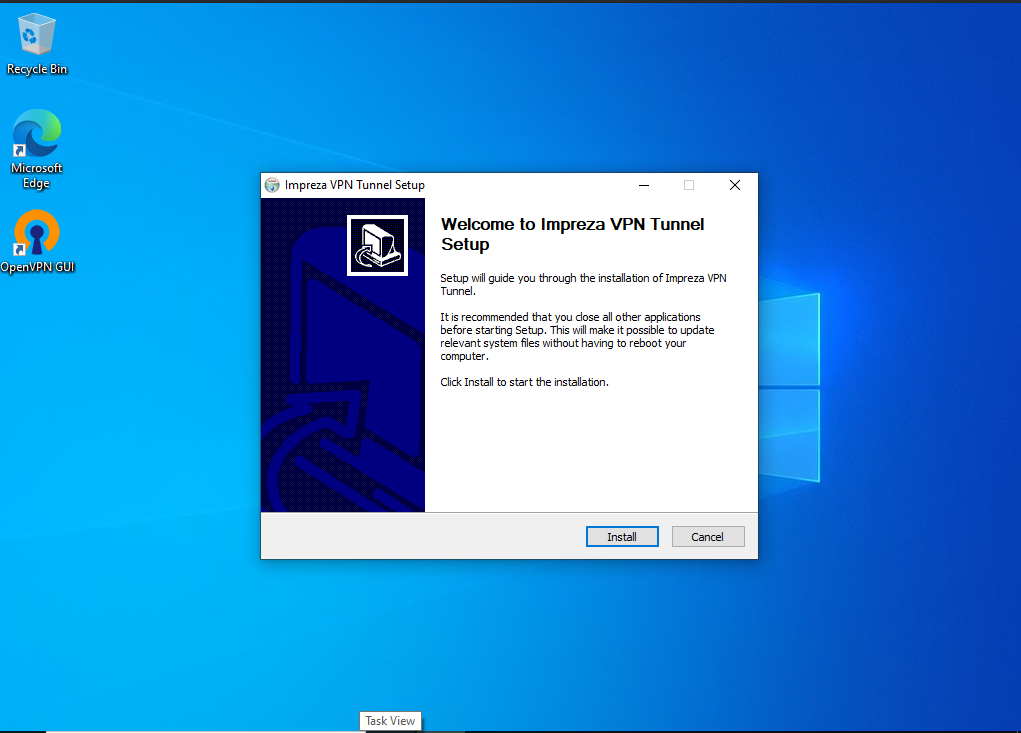Image resolution: width=1021 pixels, height=733 pixels.
Task: Click the Windows logo on the desktop wallpaper
Action: click(x=789, y=387)
